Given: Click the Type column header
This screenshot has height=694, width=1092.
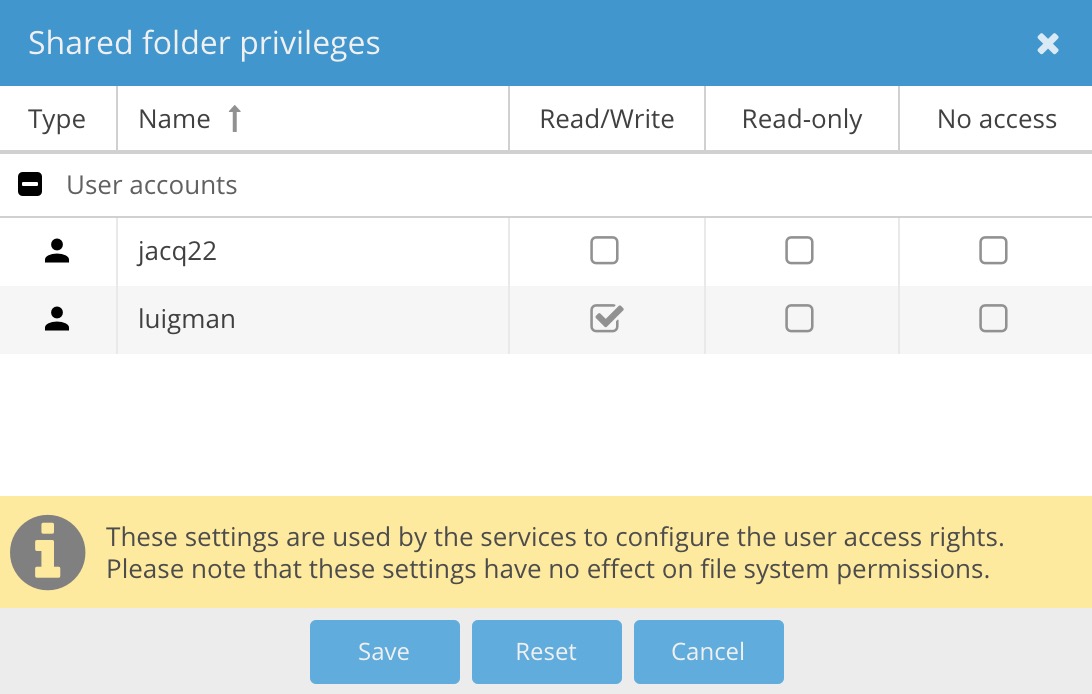Looking at the screenshot, I should point(58,118).
